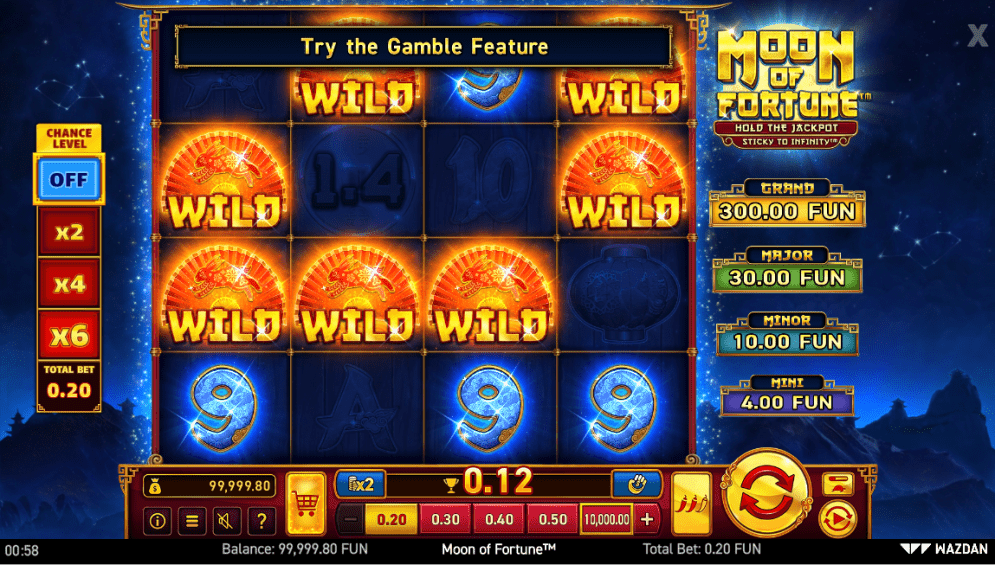
Task: Toggle the speed mode turtle button
Action: coord(838,484)
